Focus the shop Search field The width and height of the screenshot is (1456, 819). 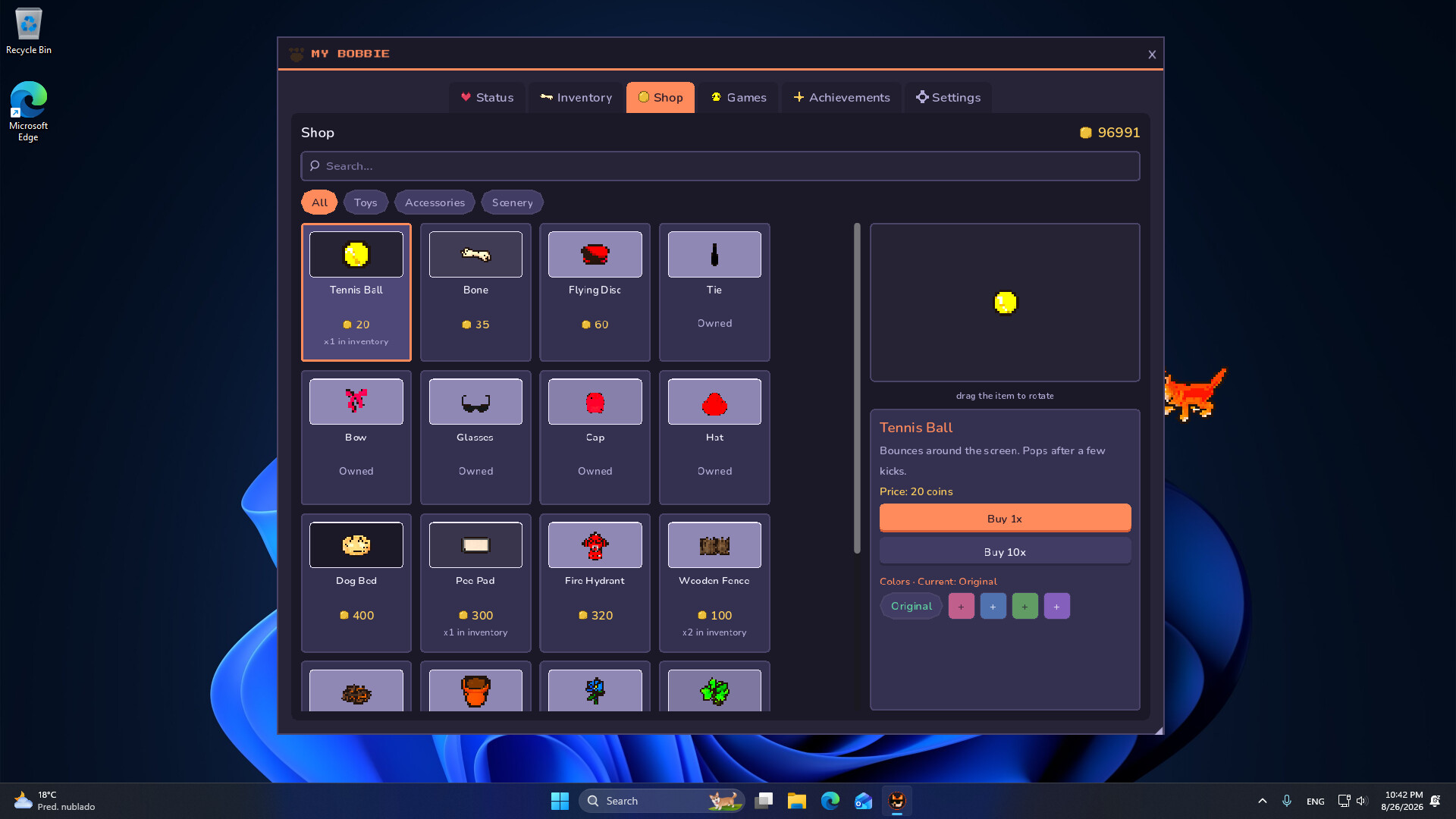click(720, 166)
